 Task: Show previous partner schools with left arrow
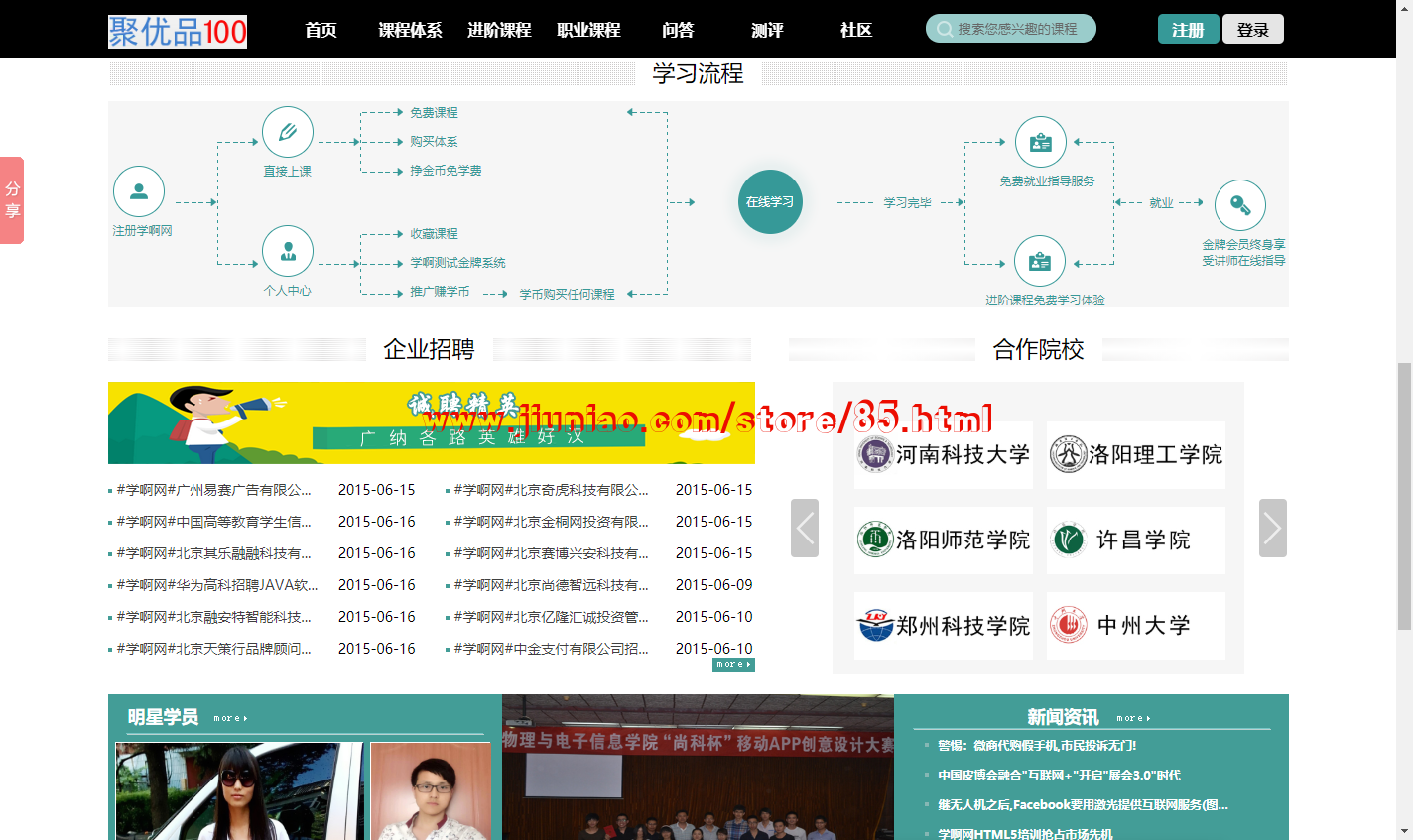click(805, 528)
